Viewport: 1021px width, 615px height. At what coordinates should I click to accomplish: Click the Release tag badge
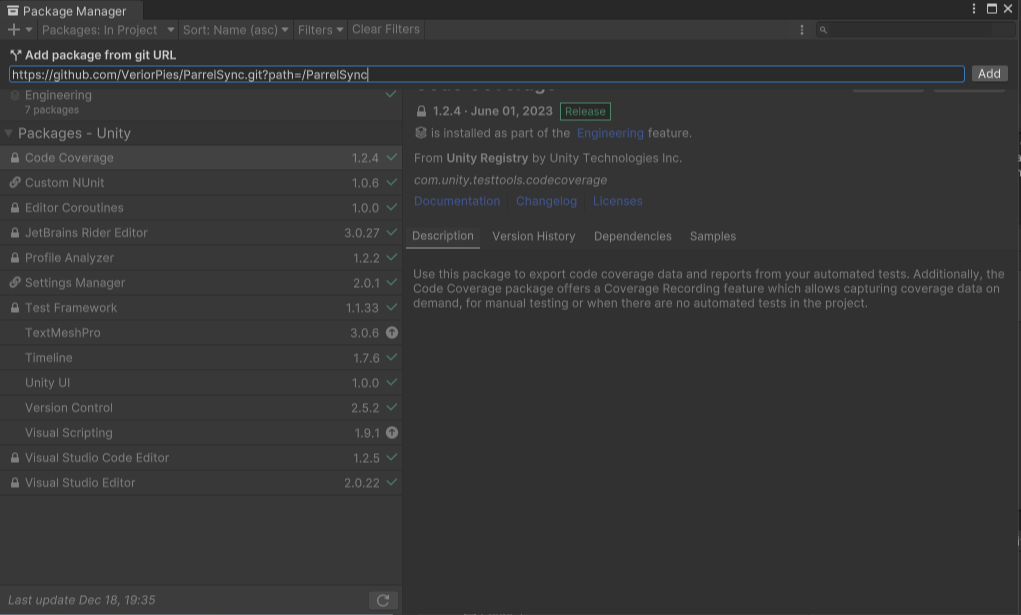pos(585,111)
